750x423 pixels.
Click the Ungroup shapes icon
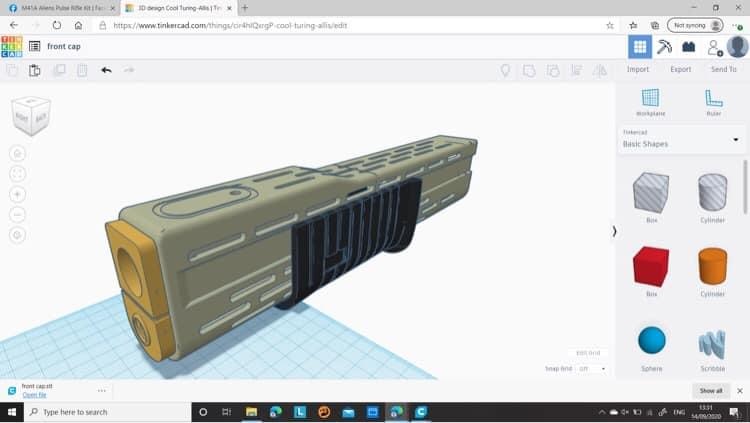click(553, 71)
